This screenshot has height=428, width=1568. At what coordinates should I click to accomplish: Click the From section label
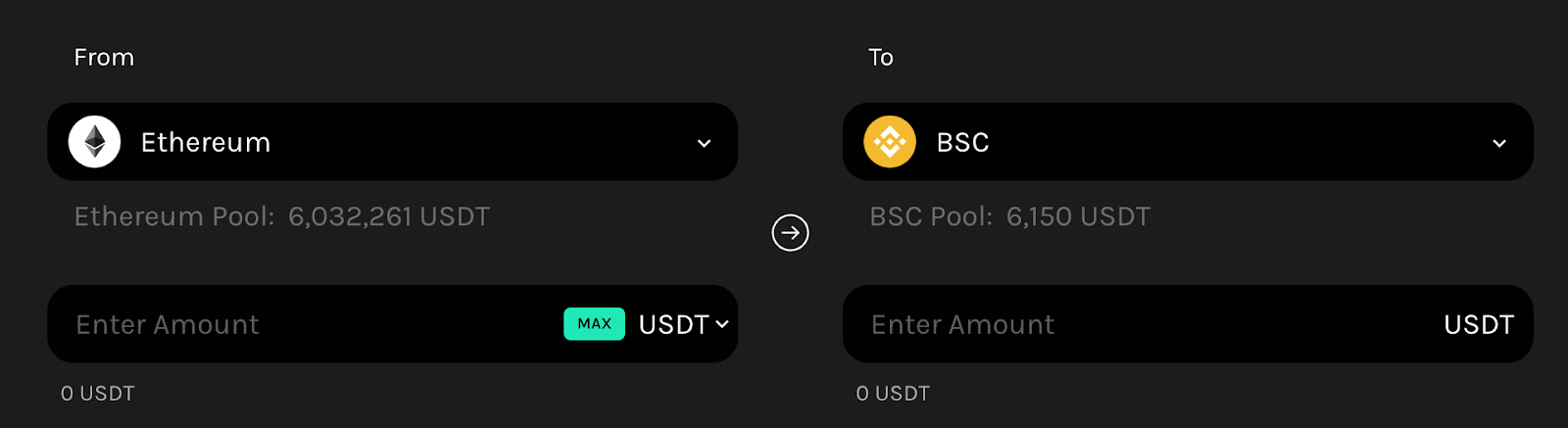coord(104,58)
